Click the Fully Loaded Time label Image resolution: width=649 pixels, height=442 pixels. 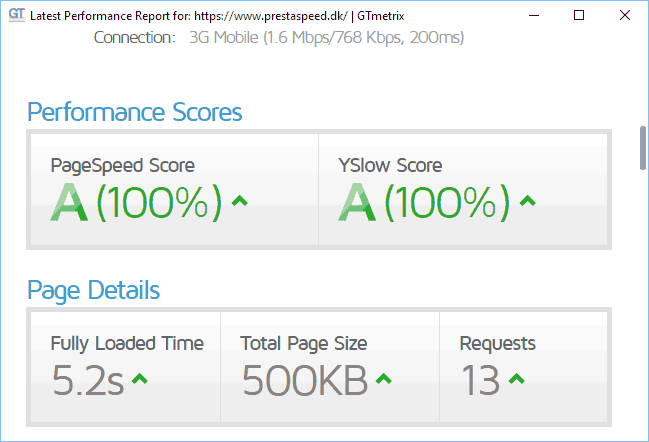(127, 343)
